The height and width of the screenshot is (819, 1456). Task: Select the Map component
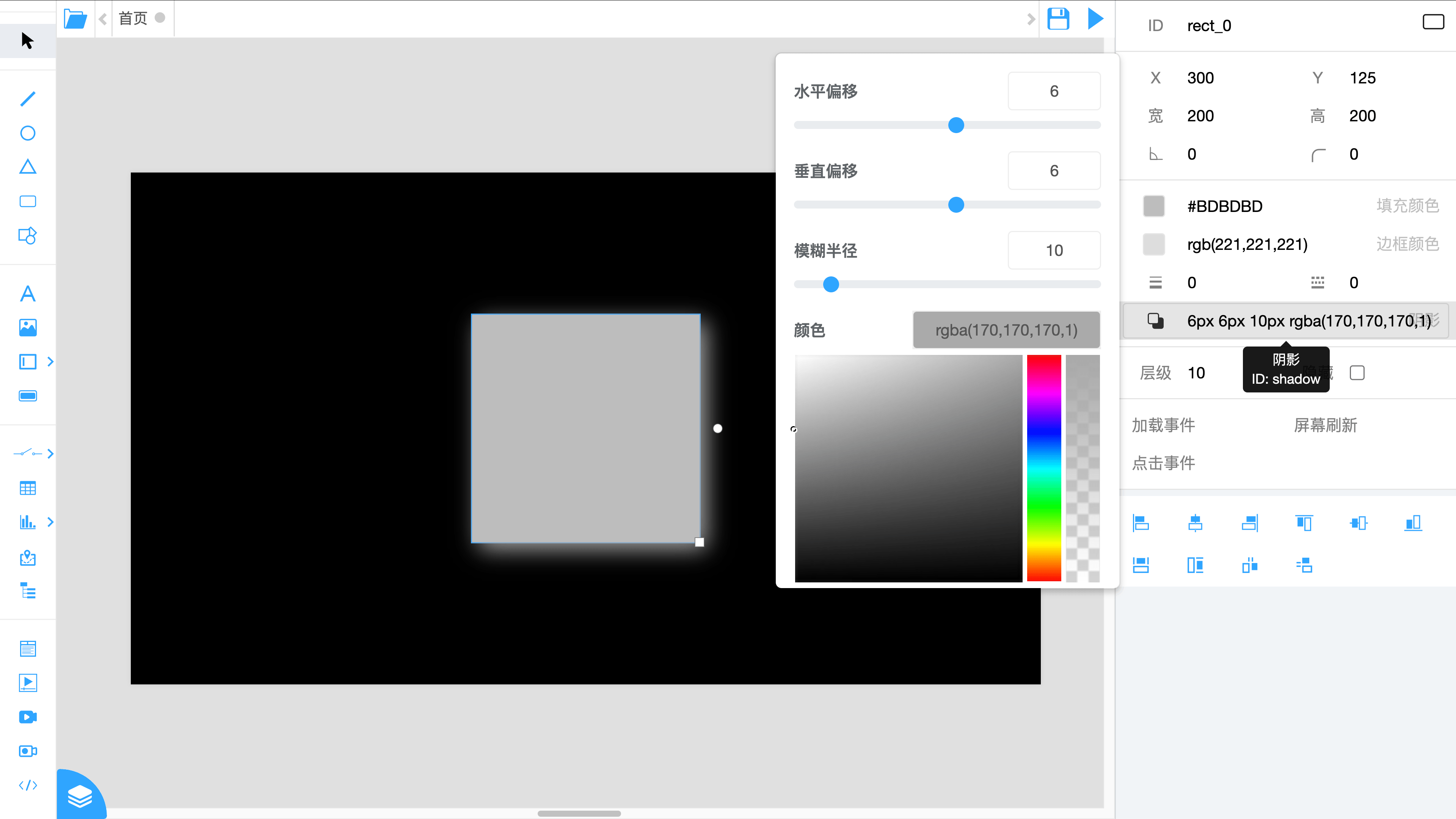point(28,558)
